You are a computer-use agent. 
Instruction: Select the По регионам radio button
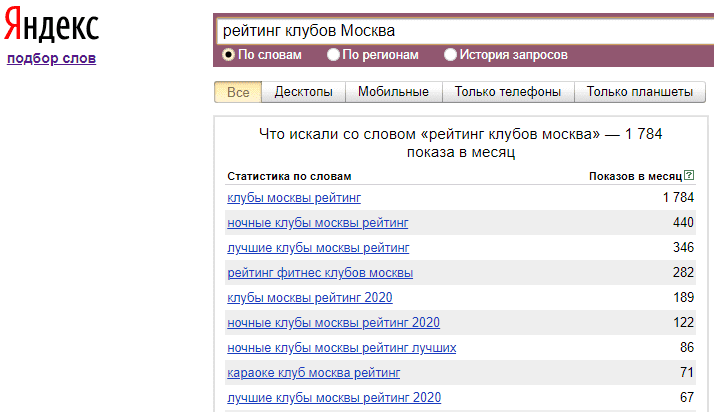click(x=333, y=55)
